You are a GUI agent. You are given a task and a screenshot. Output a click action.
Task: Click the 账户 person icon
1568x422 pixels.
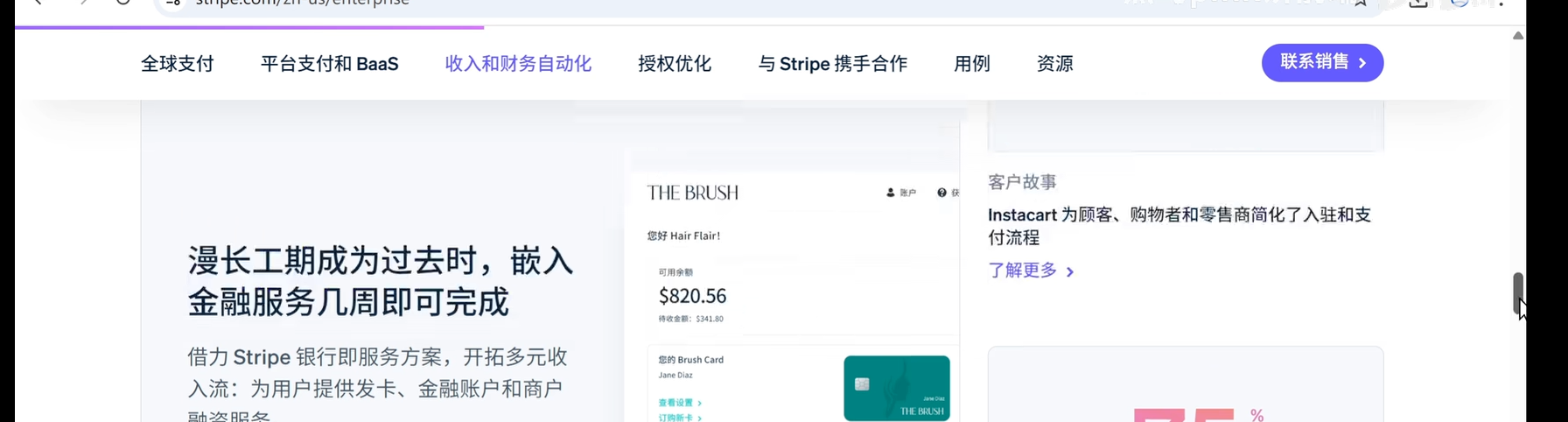coord(891,193)
